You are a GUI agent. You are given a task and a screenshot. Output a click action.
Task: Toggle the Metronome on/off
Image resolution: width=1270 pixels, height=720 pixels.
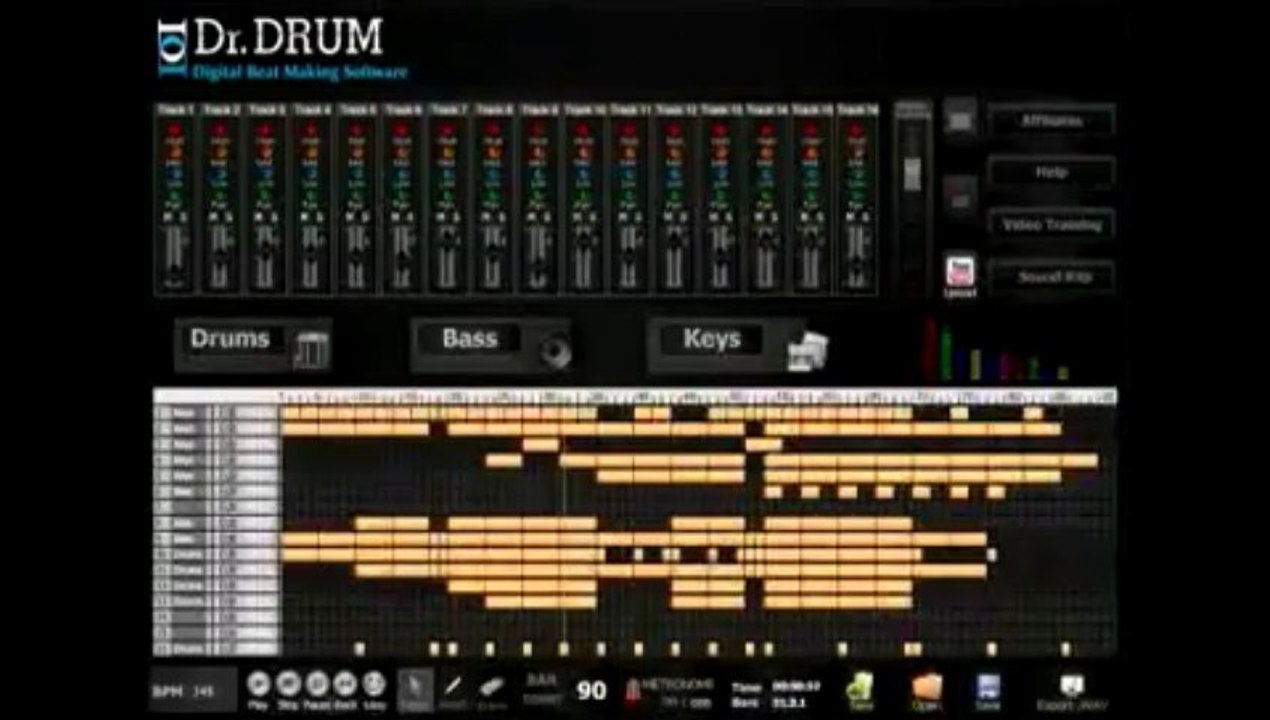pyautogui.click(x=669, y=690)
